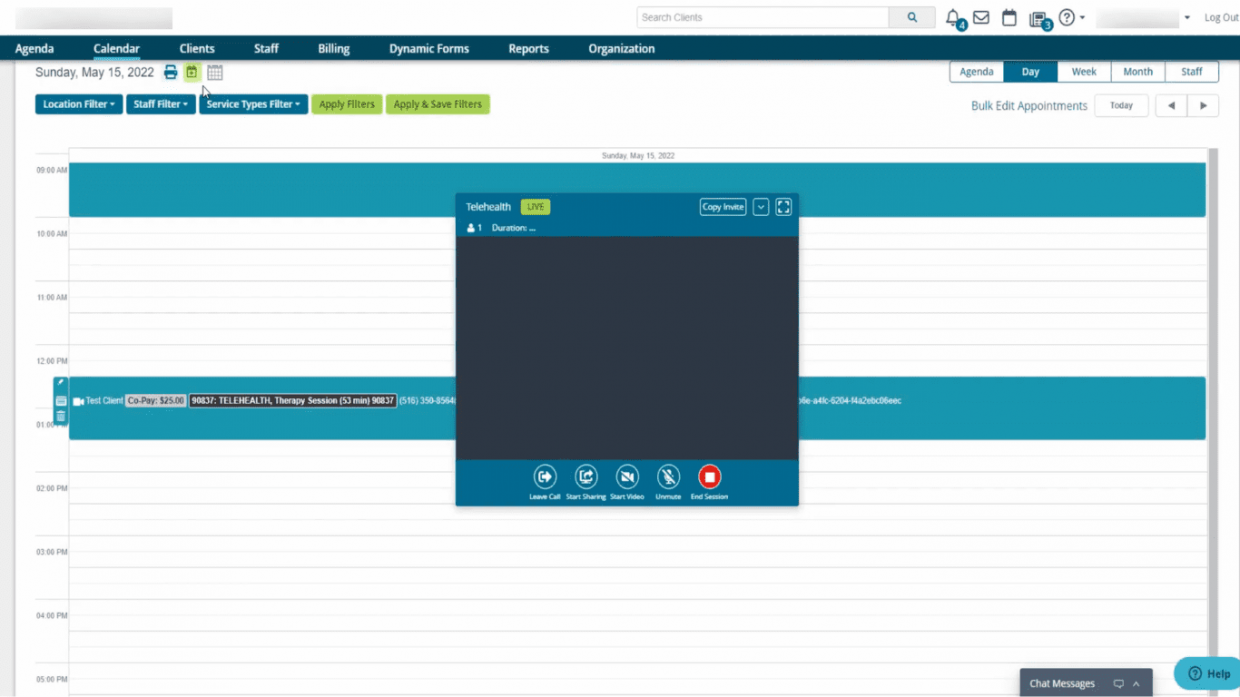This screenshot has width=1240, height=697.
Task: Open notifications bell icon
Action: click(x=954, y=18)
